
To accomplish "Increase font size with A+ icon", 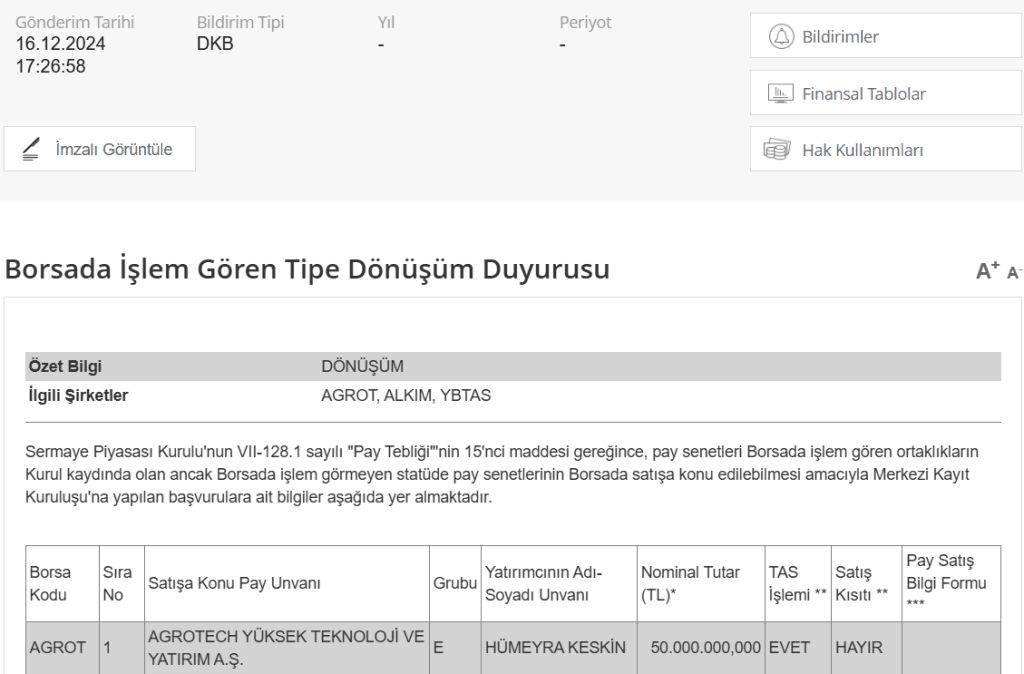I will [x=987, y=270].
